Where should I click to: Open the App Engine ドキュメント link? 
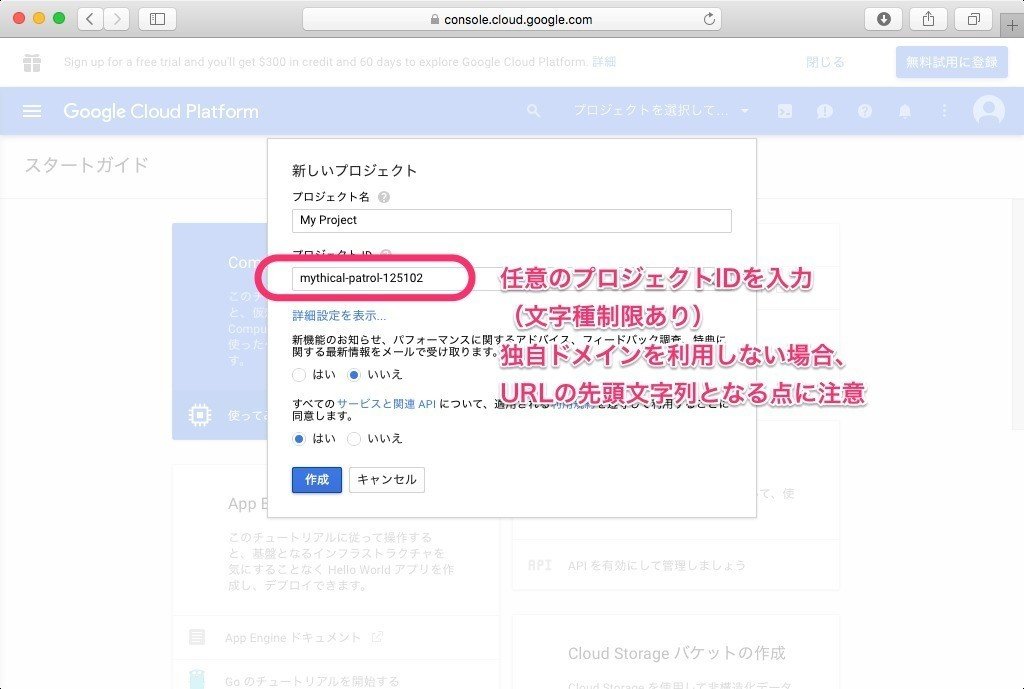(x=293, y=637)
